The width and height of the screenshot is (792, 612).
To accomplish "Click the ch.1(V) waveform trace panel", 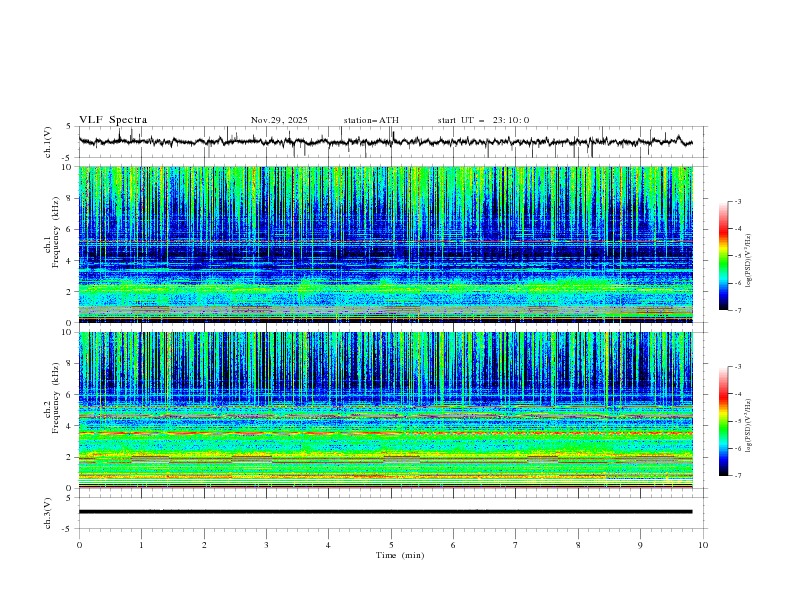I will pyautogui.click(x=390, y=142).
